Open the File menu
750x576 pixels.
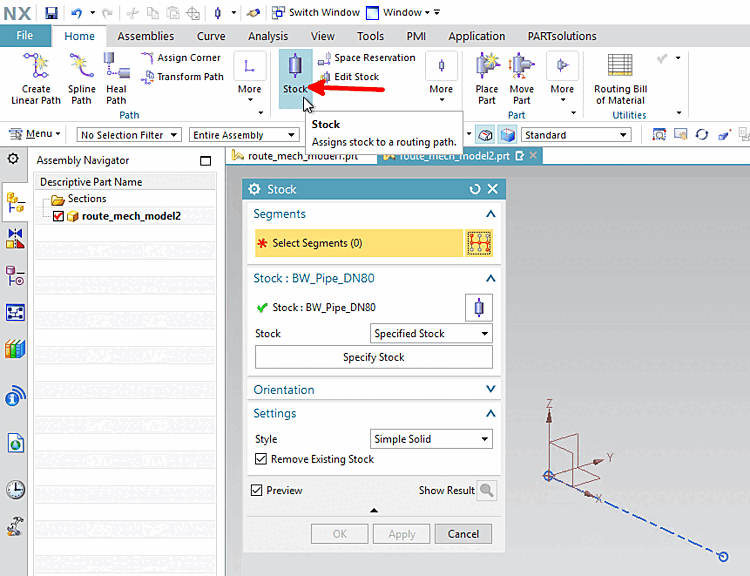[x=25, y=36]
